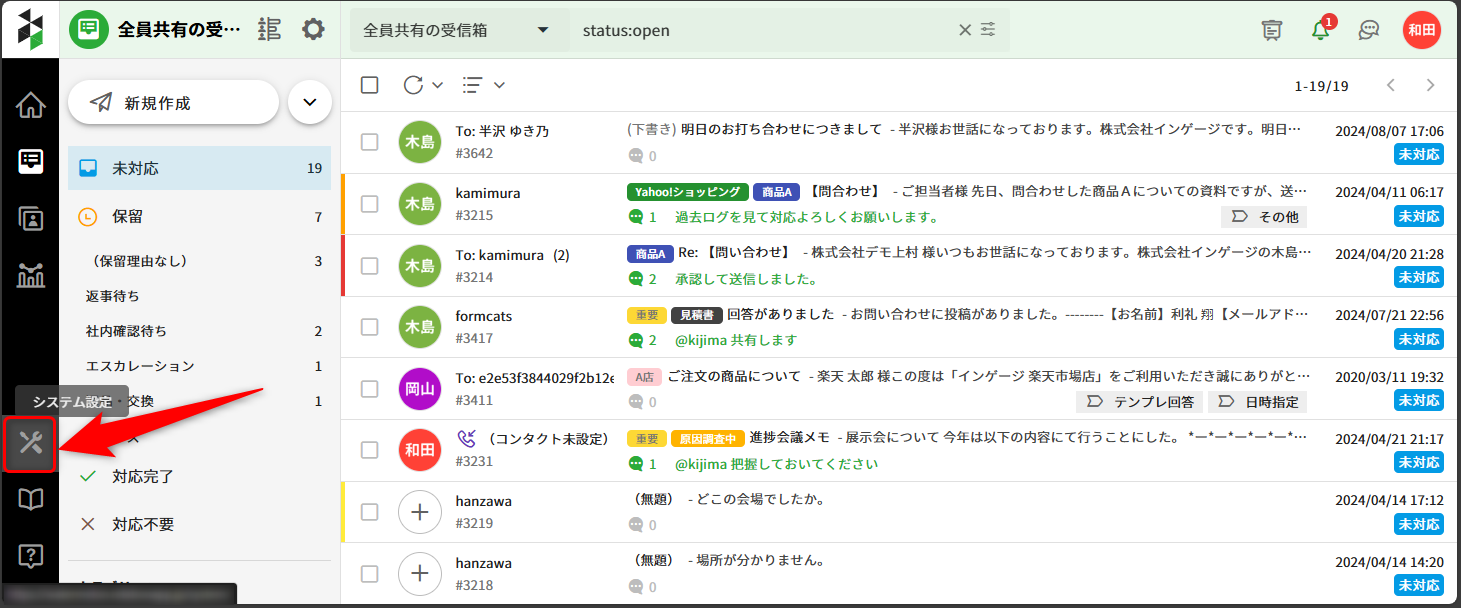
Task: Open the chat bubble icon in header
Action: click(x=1369, y=30)
